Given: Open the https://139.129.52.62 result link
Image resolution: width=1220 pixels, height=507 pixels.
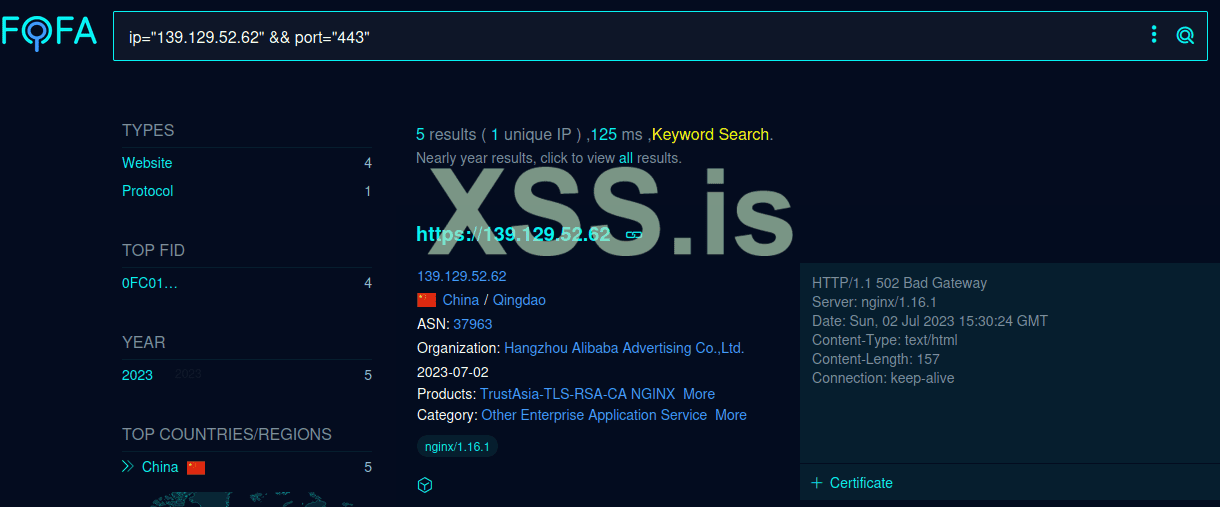Looking at the screenshot, I should (x=513, y=234).
